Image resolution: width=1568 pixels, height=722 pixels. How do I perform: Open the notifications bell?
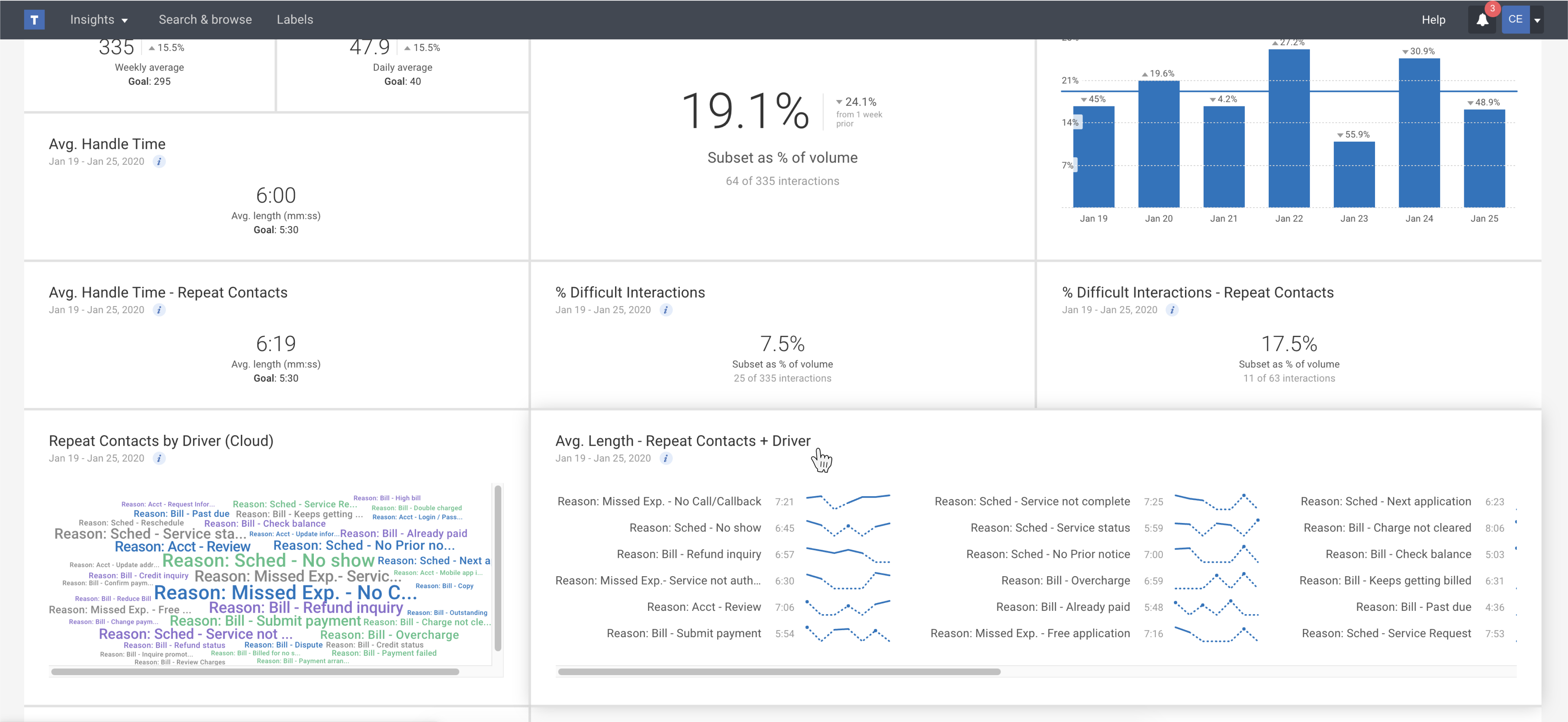1482,19
